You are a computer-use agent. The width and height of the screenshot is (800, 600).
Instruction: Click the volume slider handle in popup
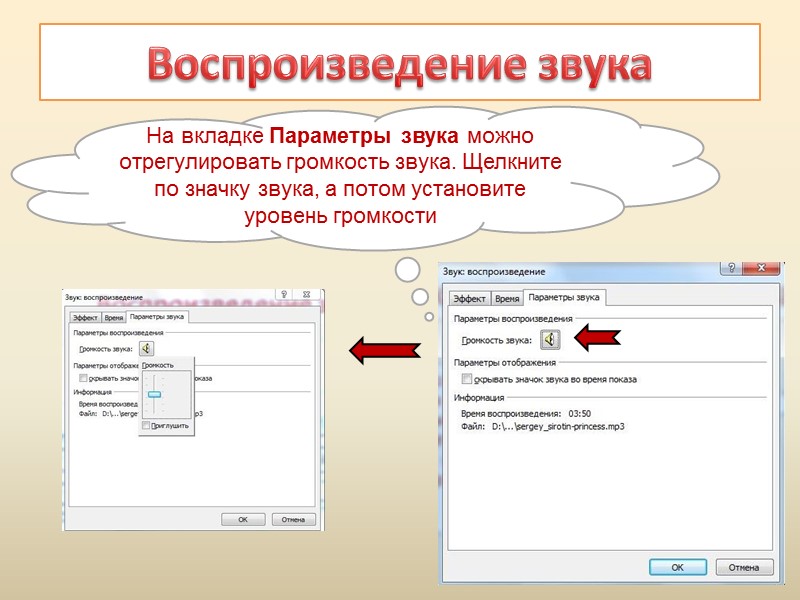pyautogui.click(x=154, y=394)
